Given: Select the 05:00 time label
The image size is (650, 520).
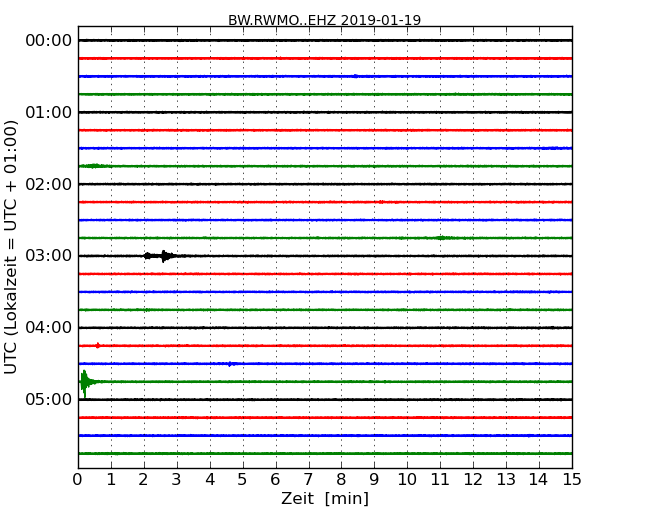Looking at the screenshot, I should pyautogui.click(x=49, y=399).
